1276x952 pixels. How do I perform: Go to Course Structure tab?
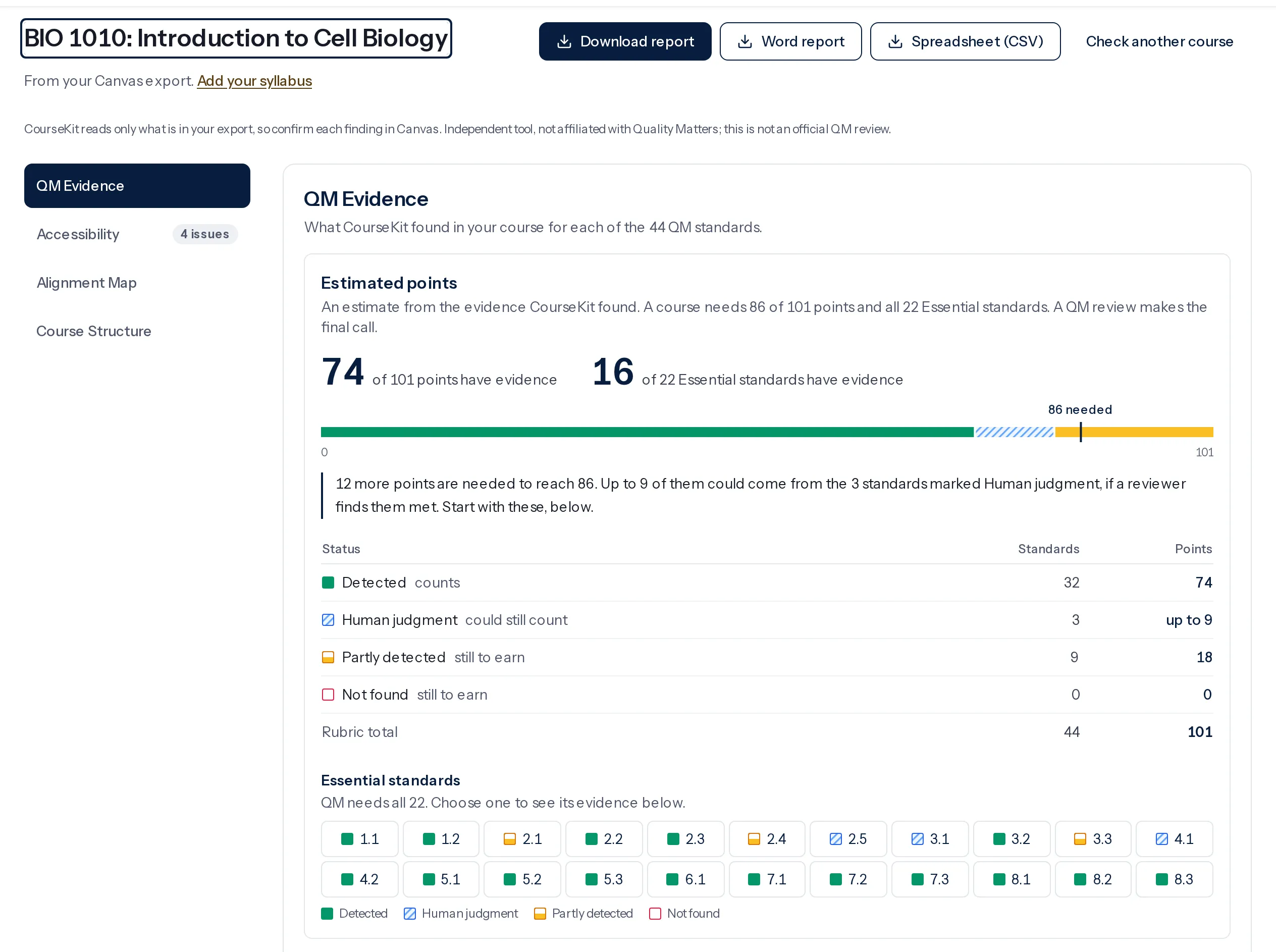137,331
